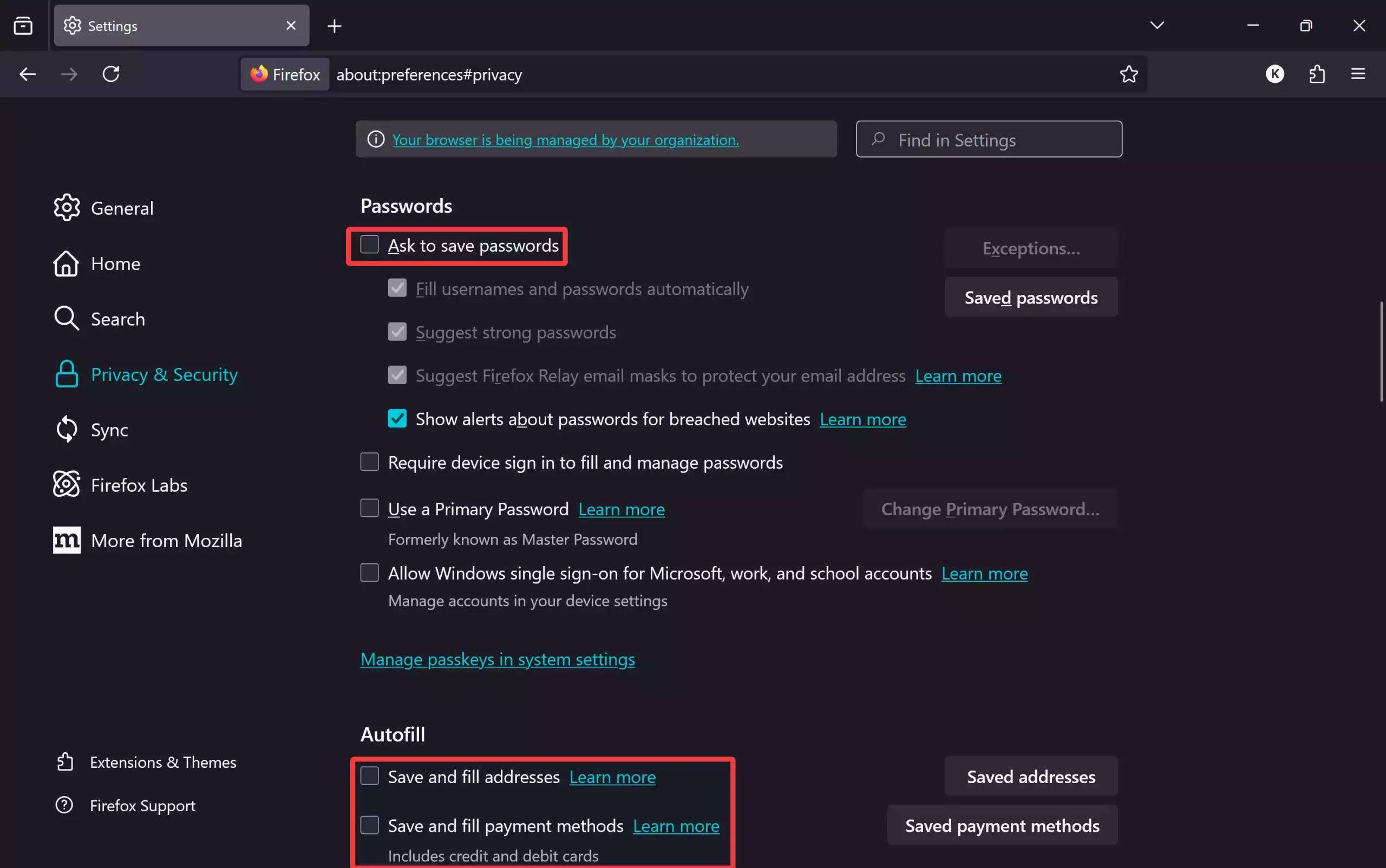Open Firefox Labs settings
The image size is (1386, 868).
139,484
